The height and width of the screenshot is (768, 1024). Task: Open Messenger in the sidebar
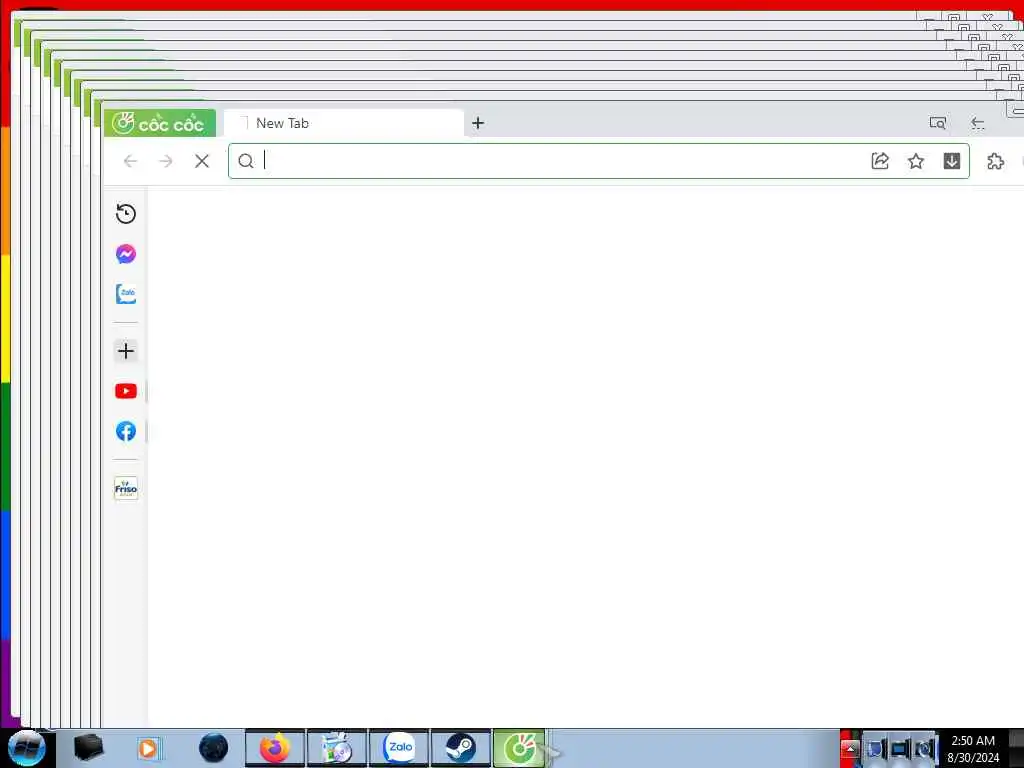(x=126, y=254)
